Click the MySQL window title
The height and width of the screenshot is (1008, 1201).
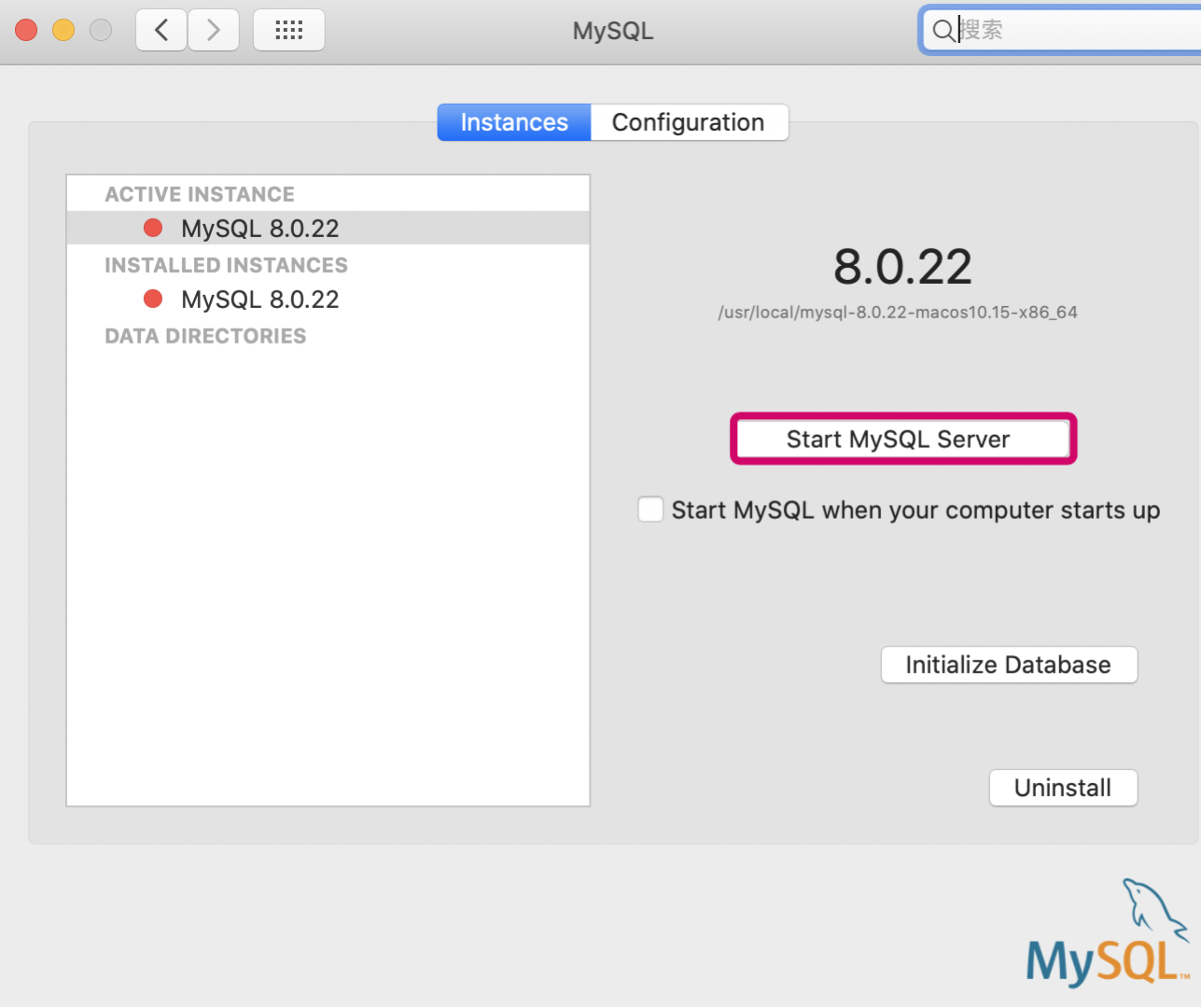(613, 31)
